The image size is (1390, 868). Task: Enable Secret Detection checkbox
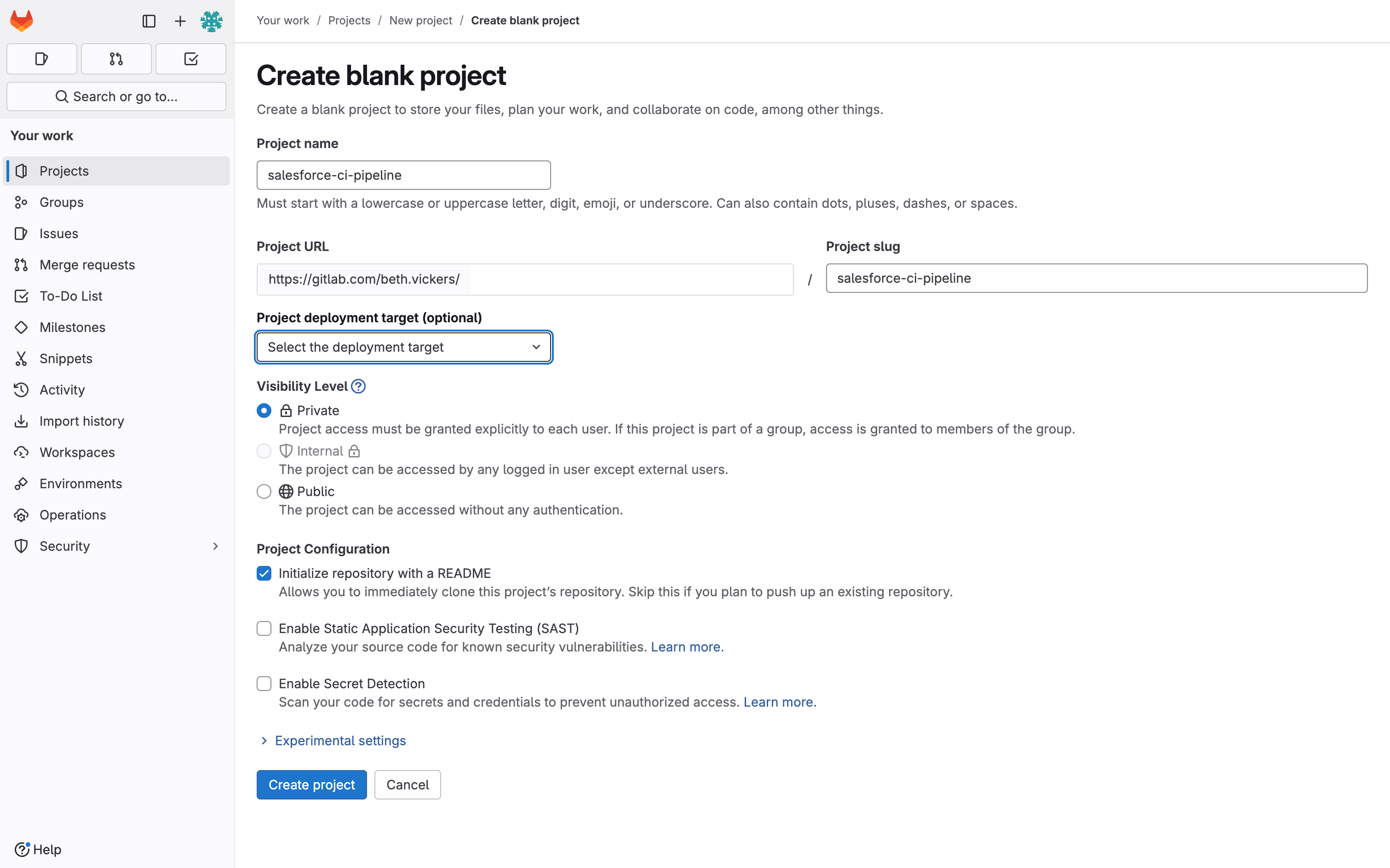264,684
